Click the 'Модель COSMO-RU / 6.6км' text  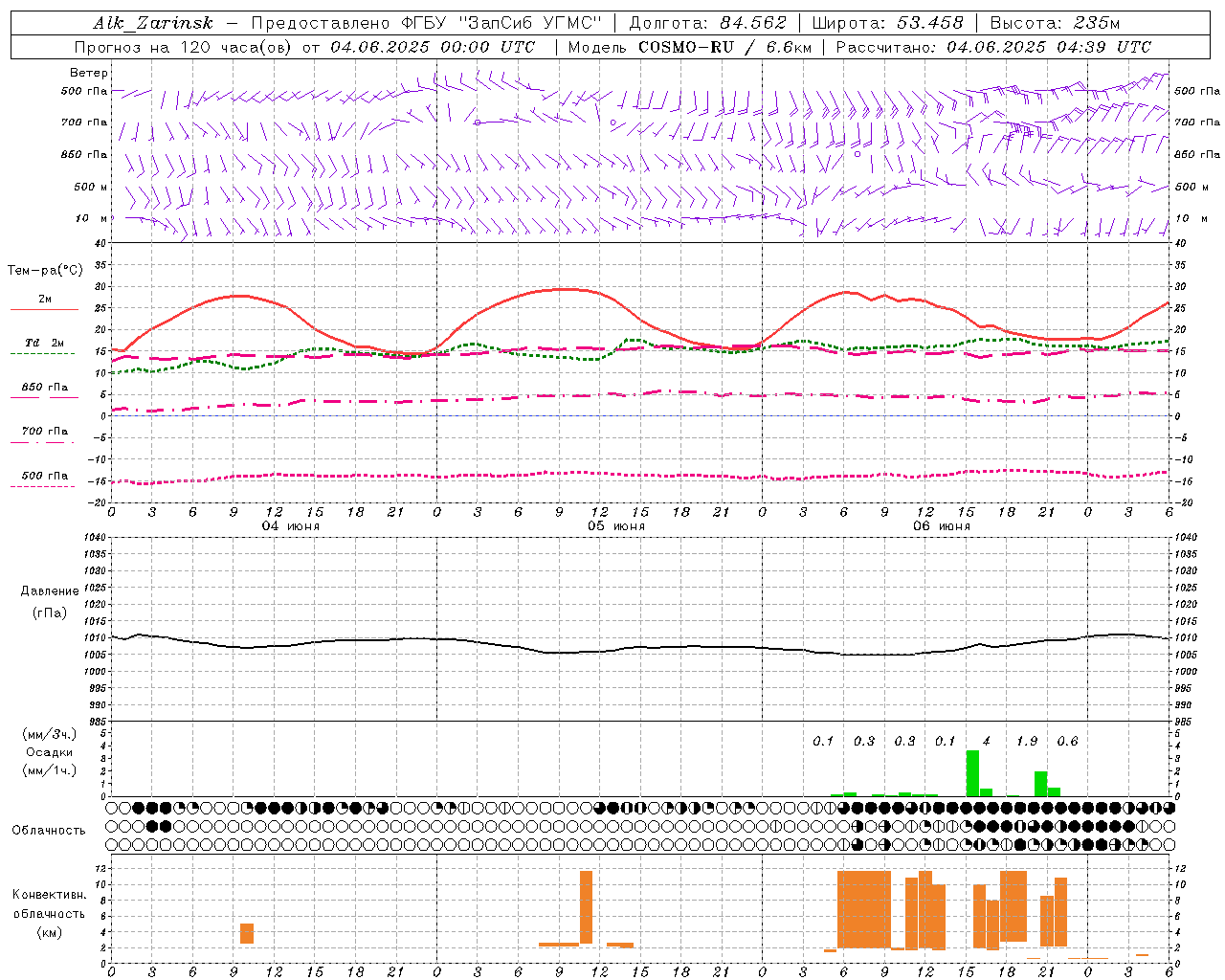pyautogui.click(x=690, y=47)
